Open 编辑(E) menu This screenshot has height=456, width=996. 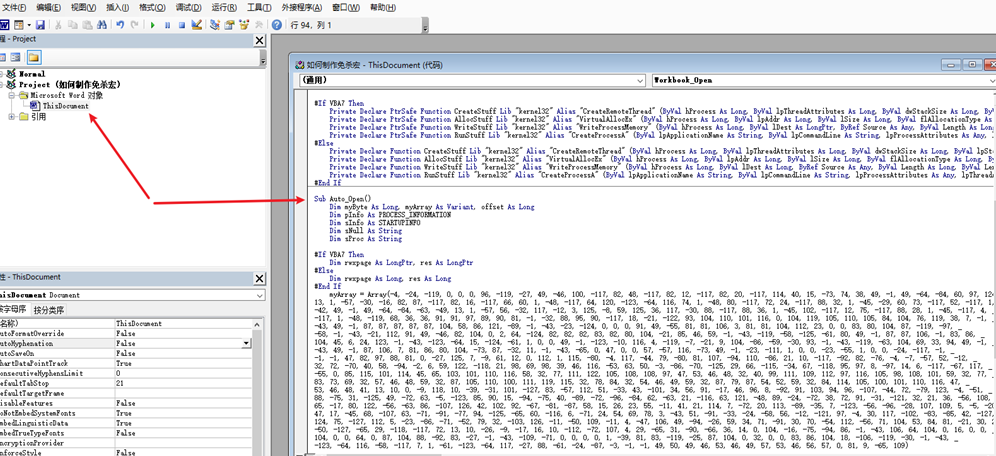pyautogui.click(x=49, y=8)
